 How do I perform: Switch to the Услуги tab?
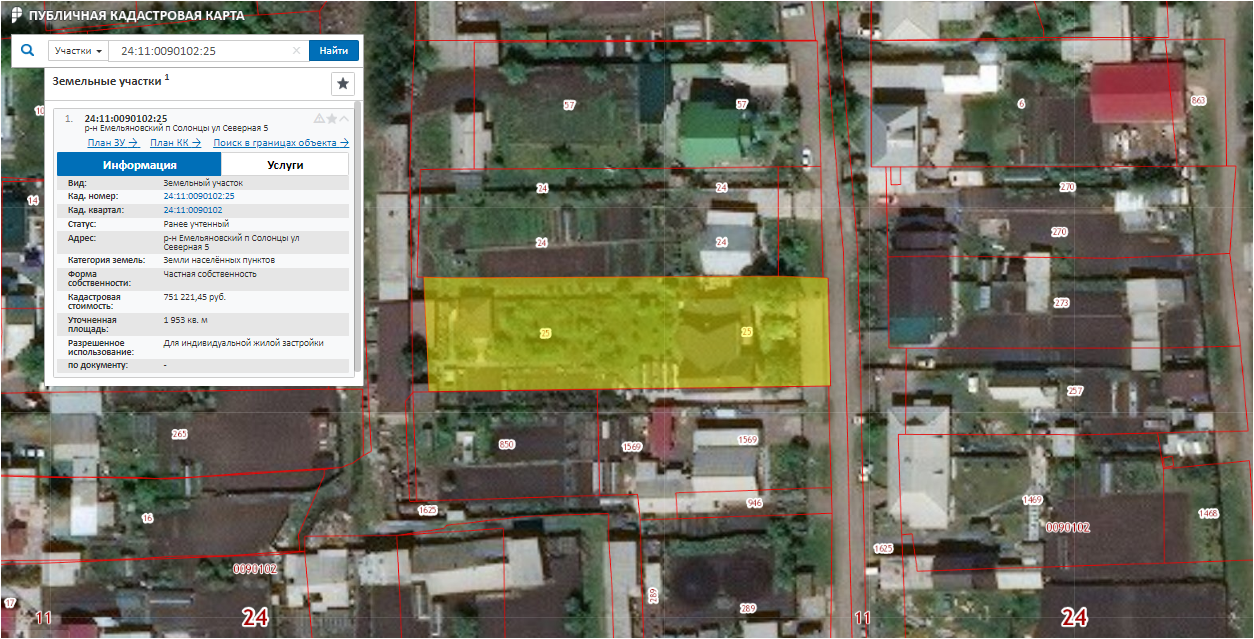[285, 165]
